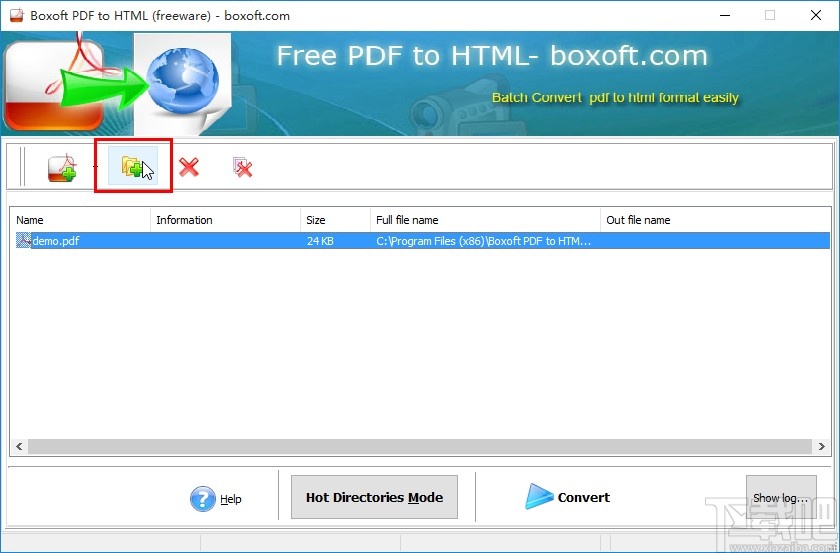Minimize the Boxoft window
The width and height of the screenshot is (840, 553).
coord(724,15)
